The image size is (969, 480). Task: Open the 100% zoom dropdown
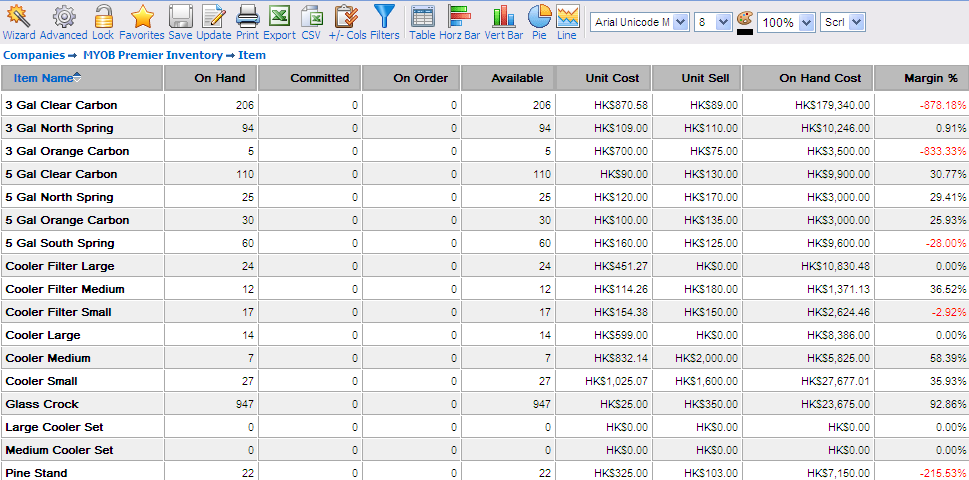(786, 22)
